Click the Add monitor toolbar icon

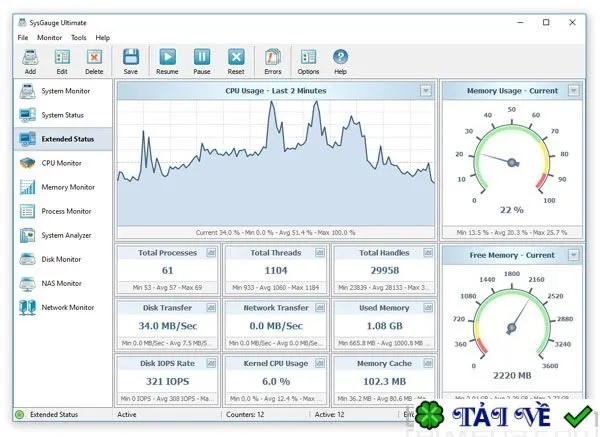30,57
